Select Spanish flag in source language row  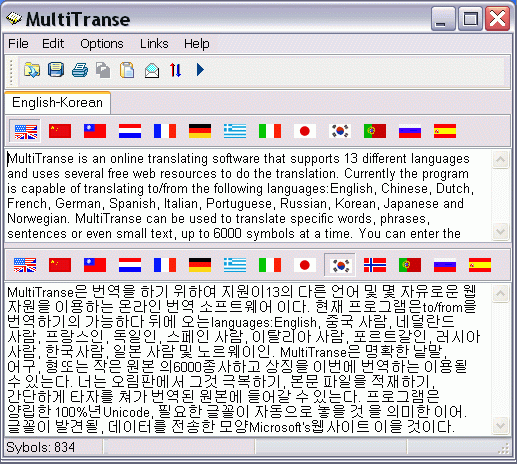[x=445, y=131]
